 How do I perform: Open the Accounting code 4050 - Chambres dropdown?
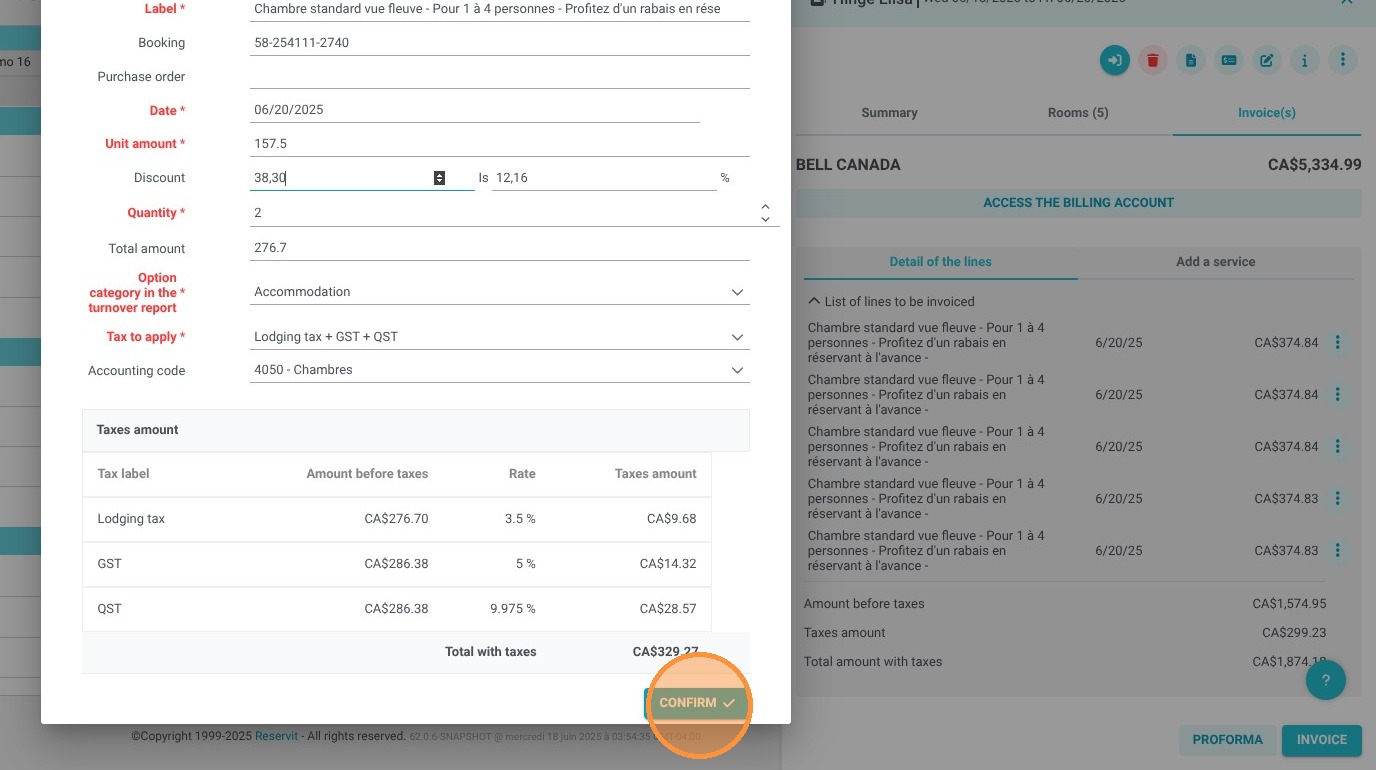pyautogui.click(x=500, y=370)
